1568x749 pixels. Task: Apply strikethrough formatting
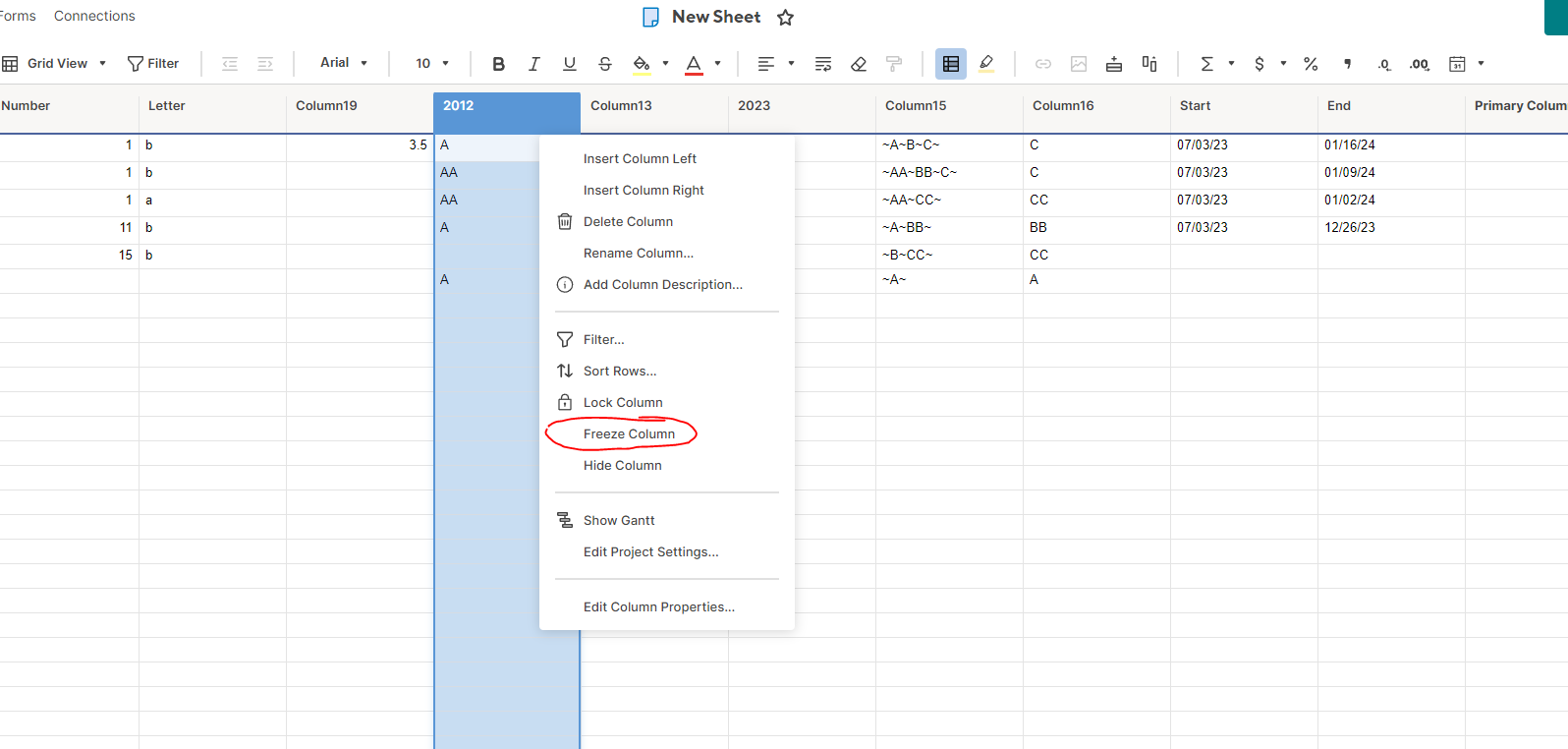point(604,64)
